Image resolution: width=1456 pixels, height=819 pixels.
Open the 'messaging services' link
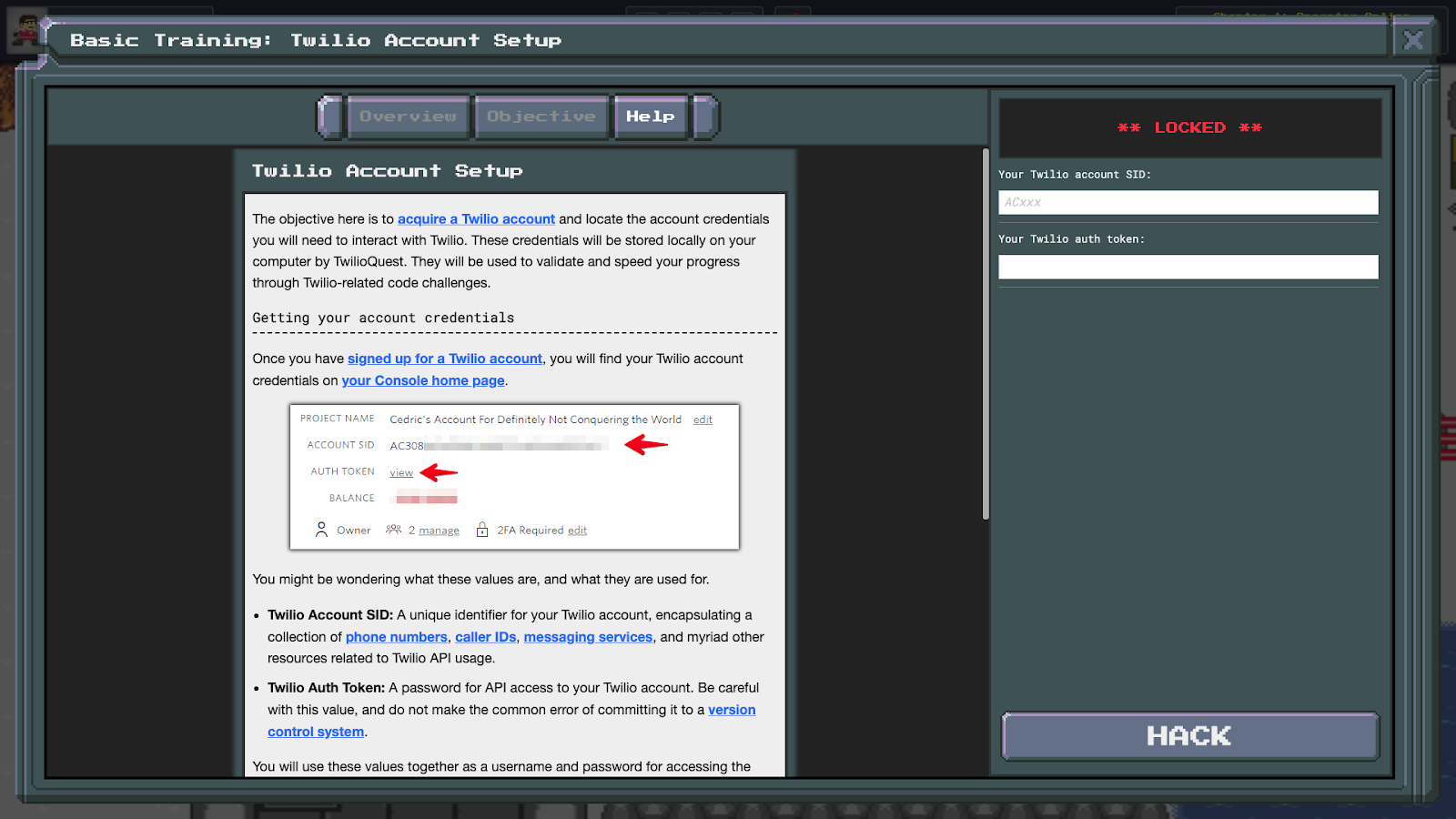coord(588,637)
